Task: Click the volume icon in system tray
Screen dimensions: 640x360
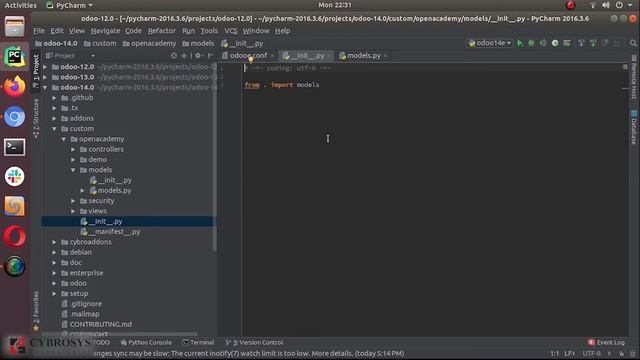Action: coord(606,5)
